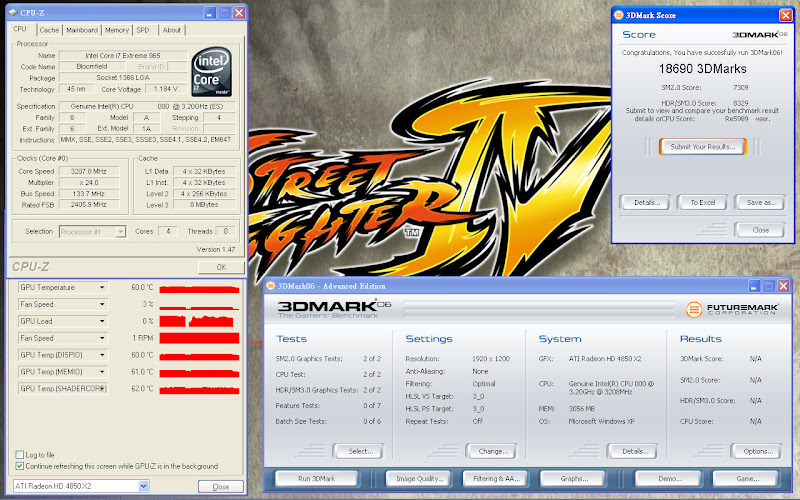Minimize the 3DMark06 Advanced Edition window

(x=754, y=286)
